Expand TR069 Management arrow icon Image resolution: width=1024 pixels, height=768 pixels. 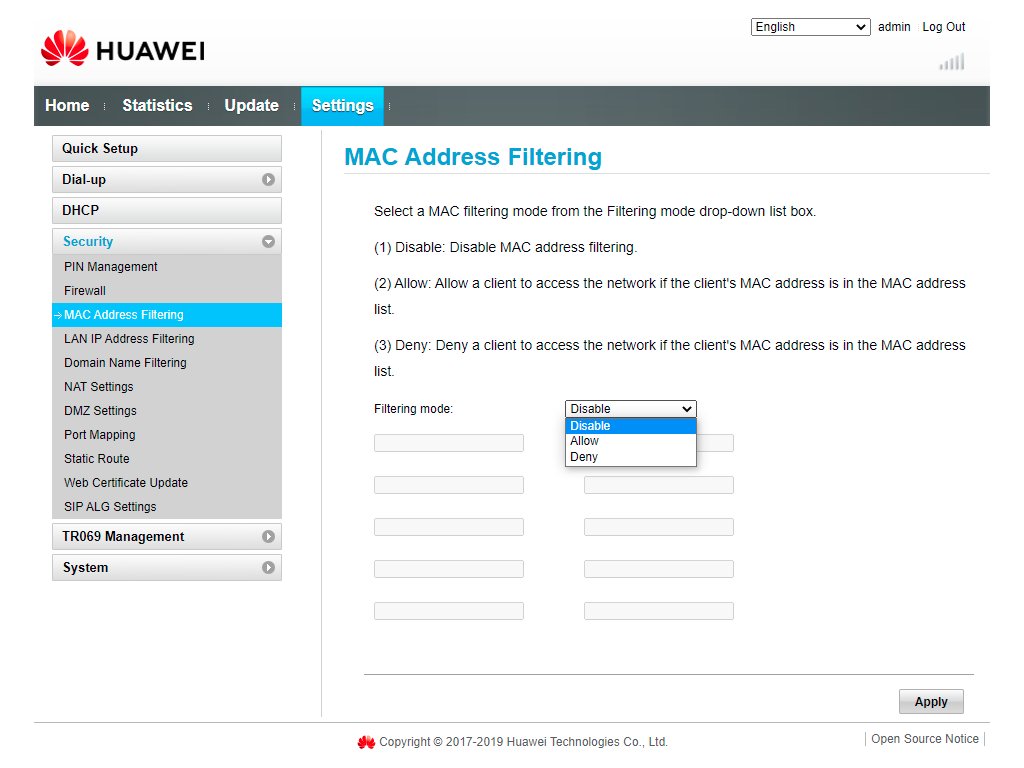pyautogui.click(x=268, y=537)
